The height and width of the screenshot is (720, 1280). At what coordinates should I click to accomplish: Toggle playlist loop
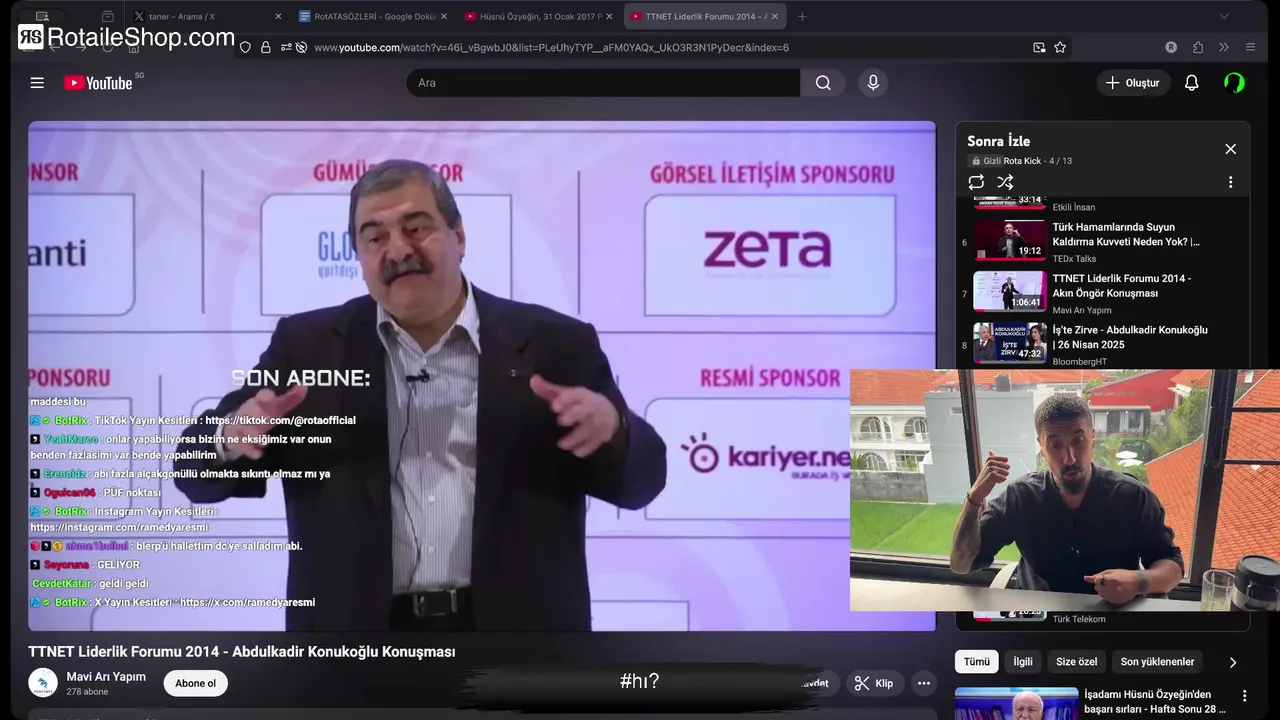coord(976,182)
